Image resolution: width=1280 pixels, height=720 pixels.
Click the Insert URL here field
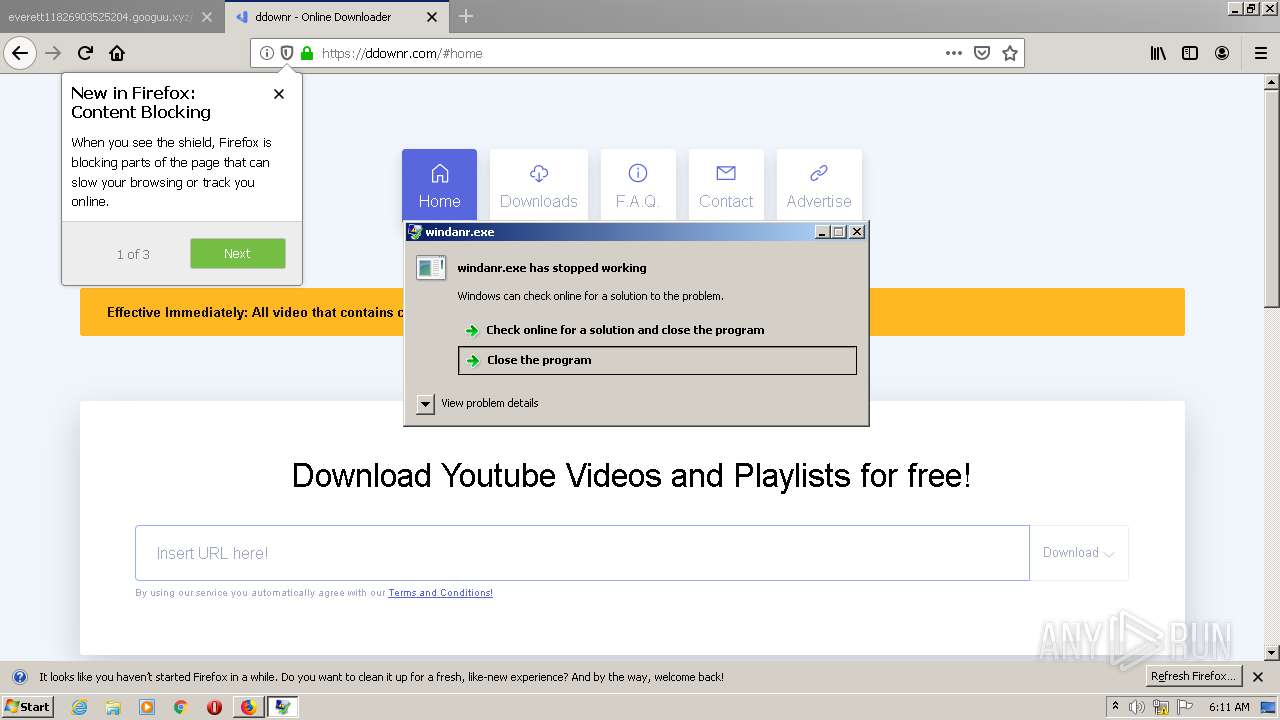pos(582,553)
